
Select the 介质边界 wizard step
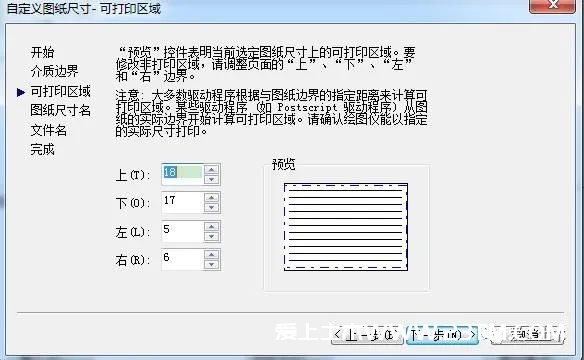[54, 71]
